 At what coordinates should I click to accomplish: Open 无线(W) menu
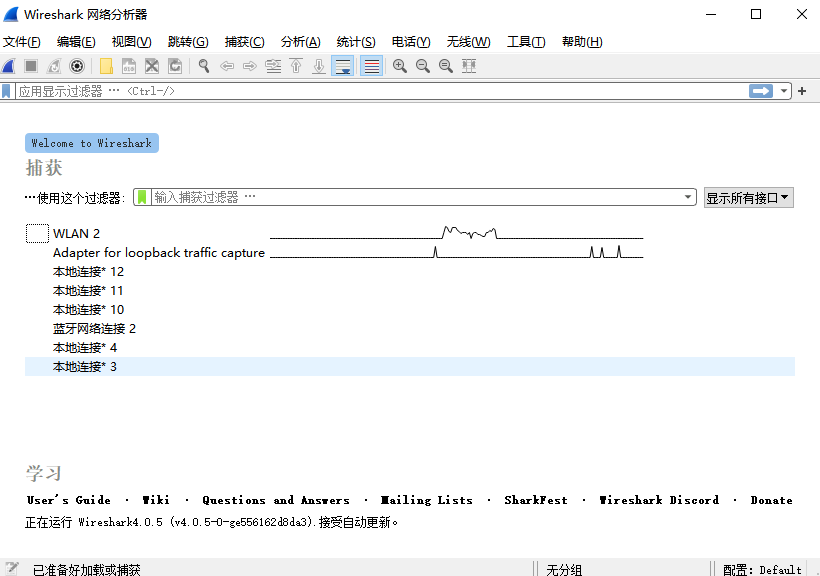(469, 42)
